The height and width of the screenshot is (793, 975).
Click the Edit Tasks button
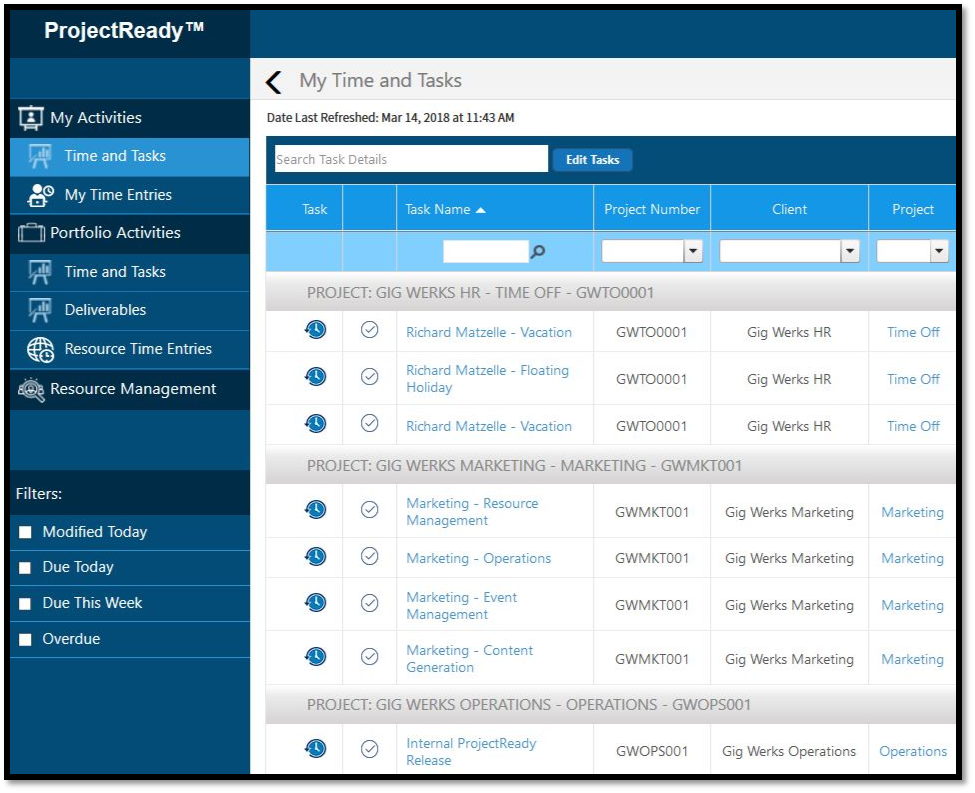[592, 160]
